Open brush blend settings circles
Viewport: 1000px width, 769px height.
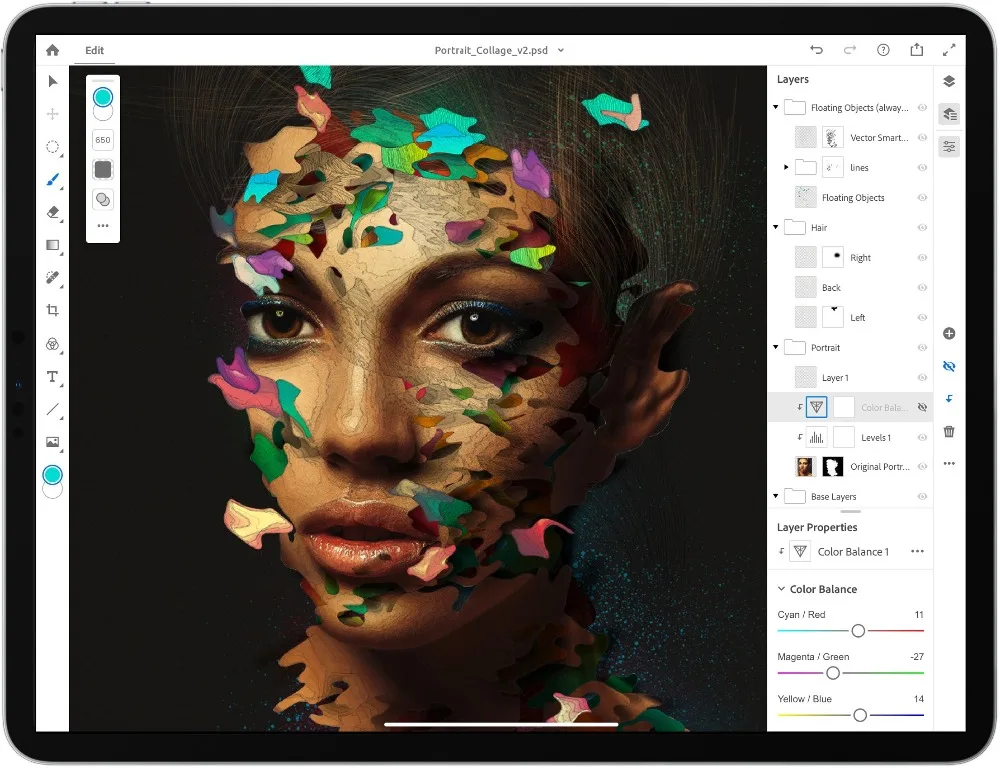click(103, 200)
